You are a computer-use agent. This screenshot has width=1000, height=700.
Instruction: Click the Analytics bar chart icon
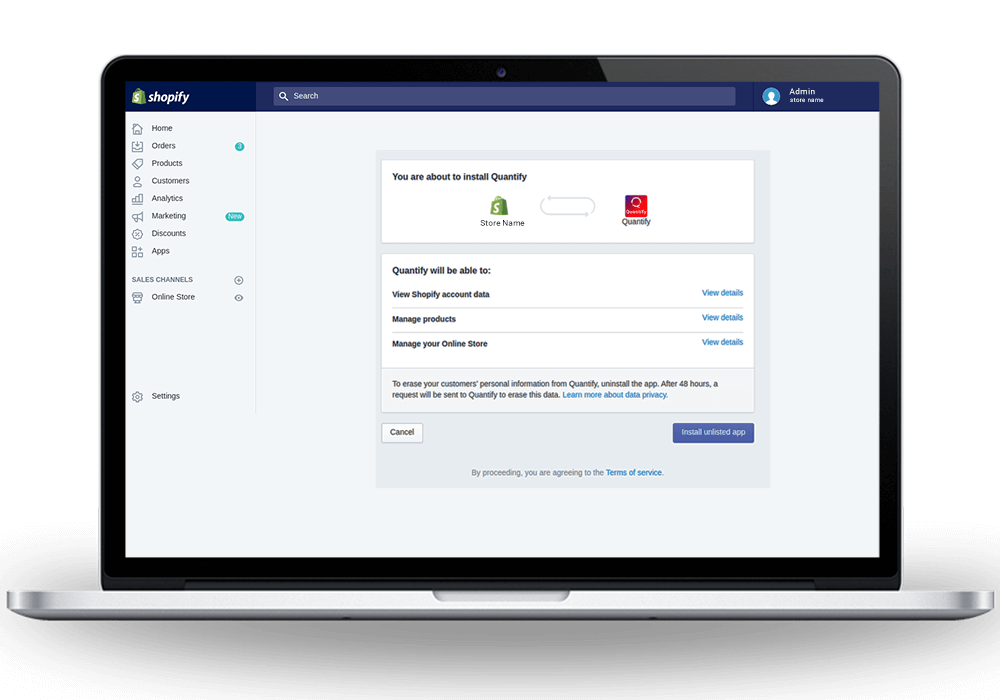click(137, 199)
